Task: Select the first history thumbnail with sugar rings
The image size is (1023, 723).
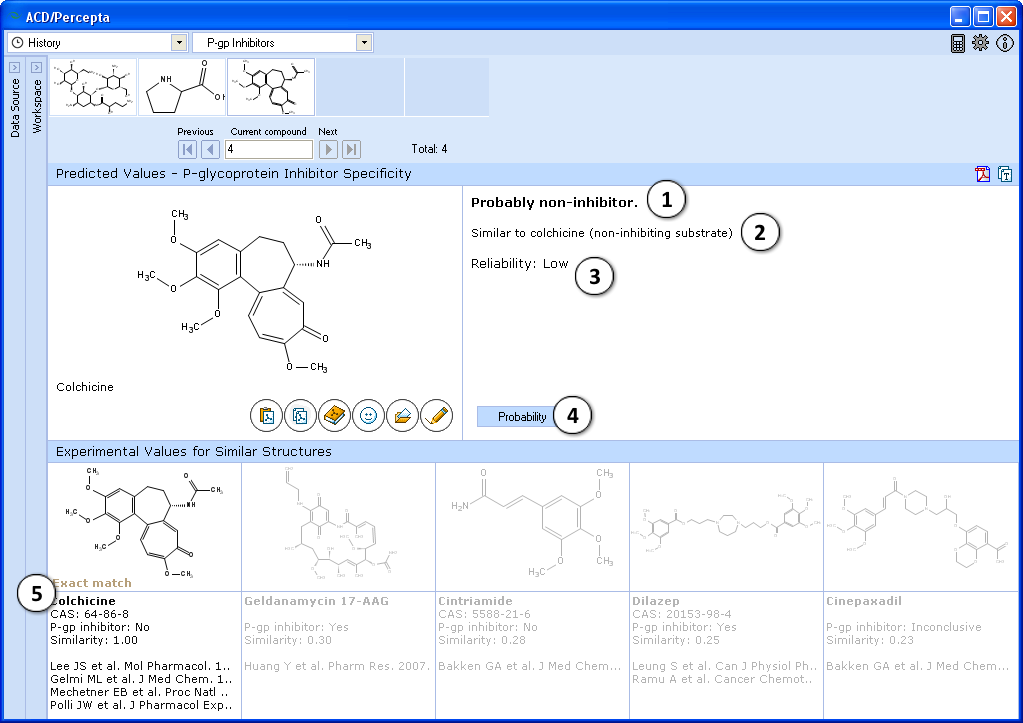Action: coord(93,87)
